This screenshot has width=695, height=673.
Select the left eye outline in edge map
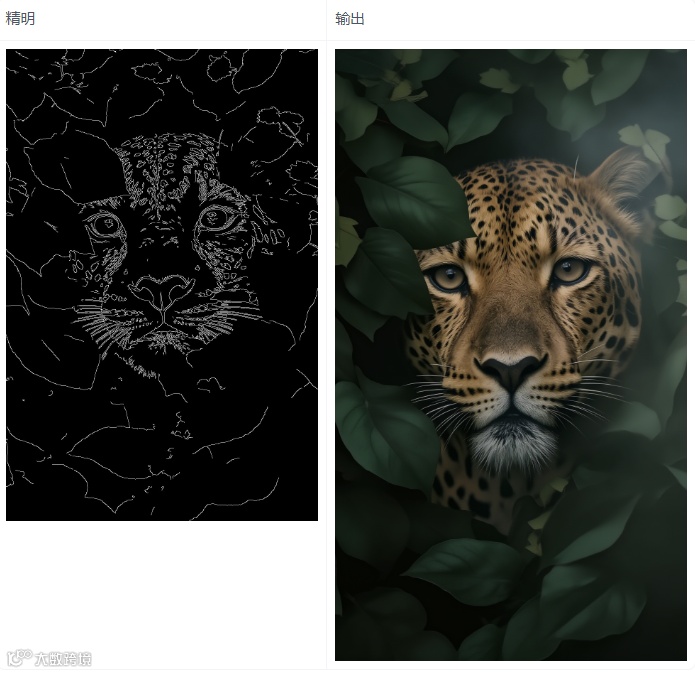click(105, 224)
